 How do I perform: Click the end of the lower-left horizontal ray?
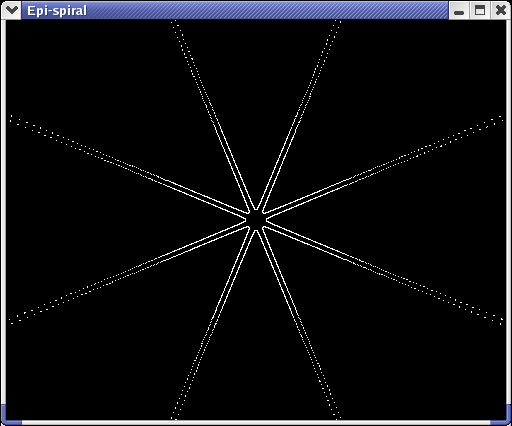(12, 321)
